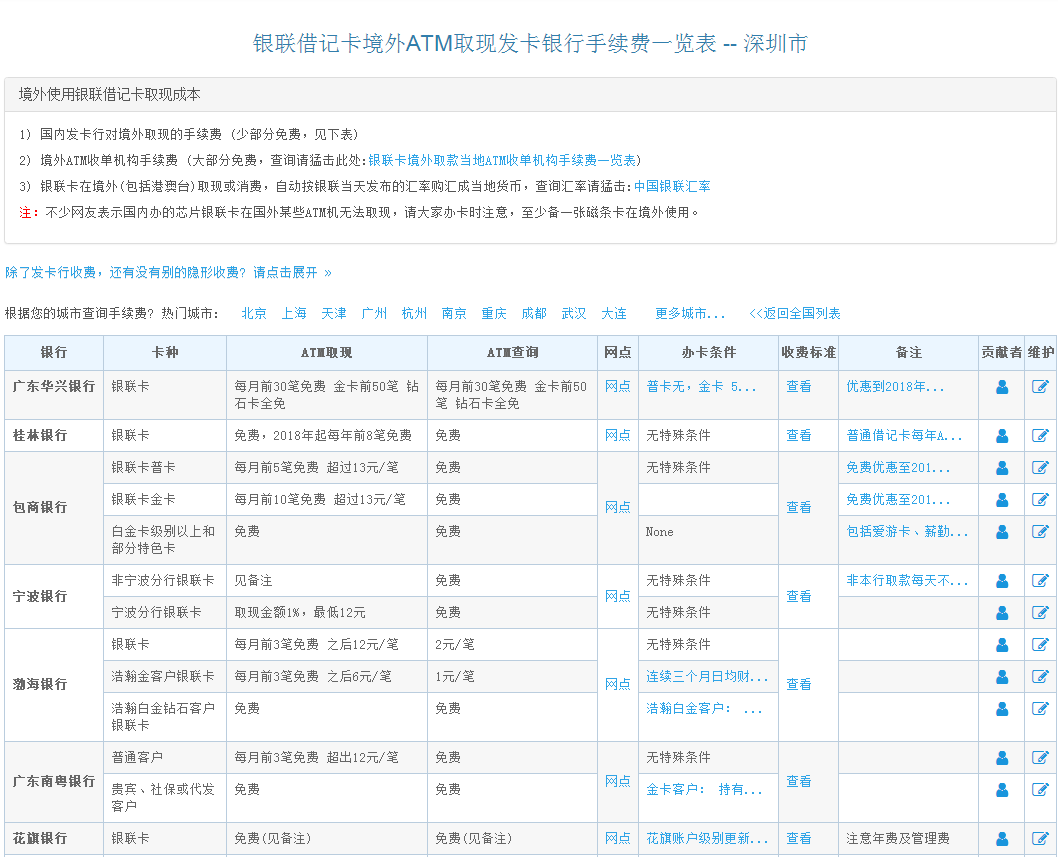1058x857 pixels.
Task: Click page title 银联借记卡境外ATM取现 heading
Action: [x=530, y=43]
